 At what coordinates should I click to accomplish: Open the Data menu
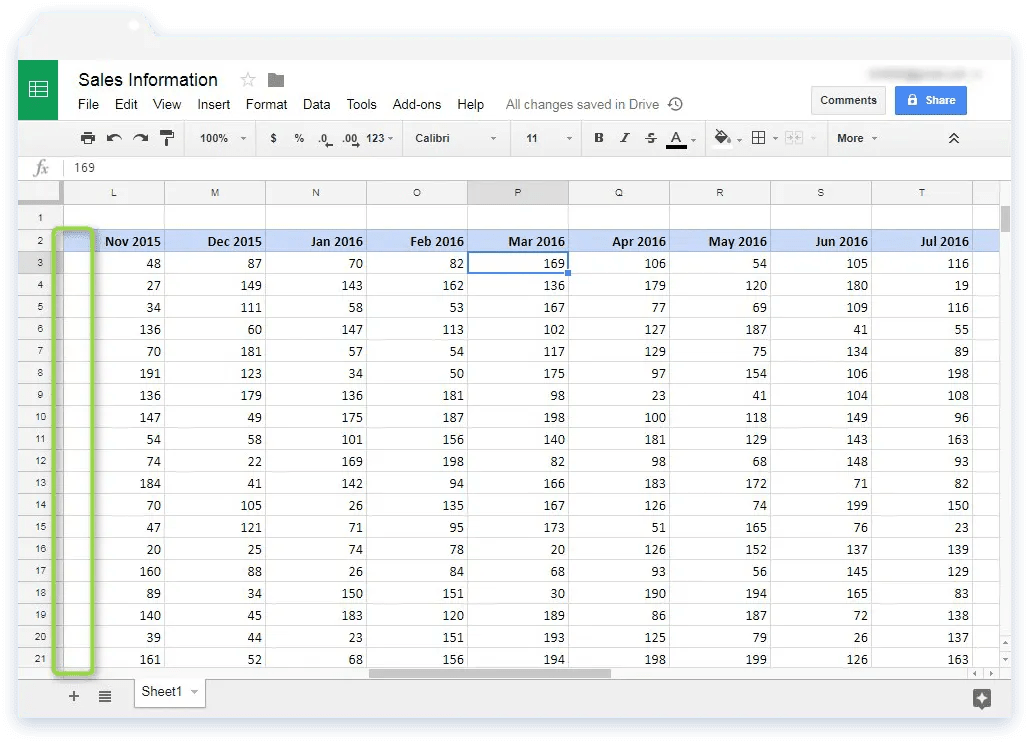tap(316, 104)
